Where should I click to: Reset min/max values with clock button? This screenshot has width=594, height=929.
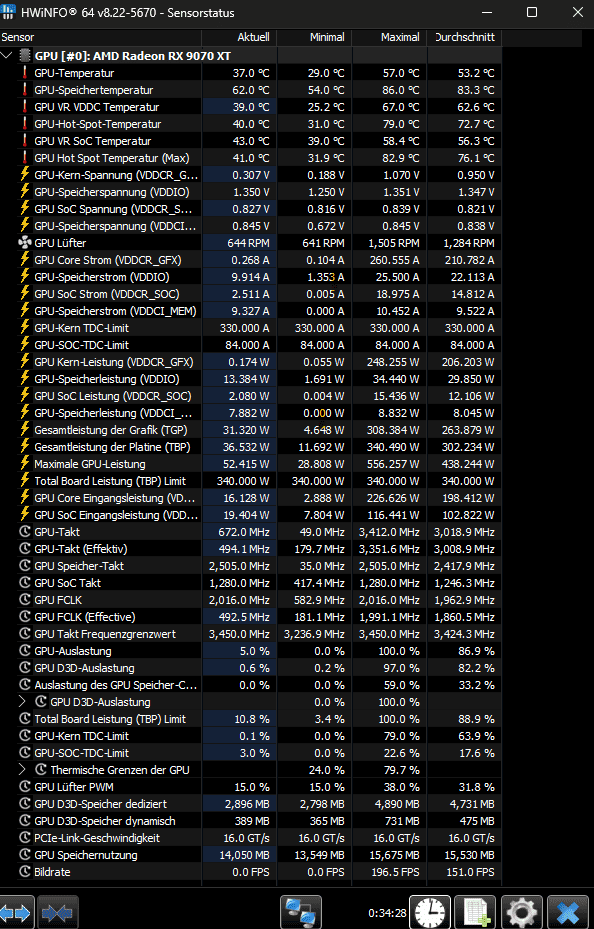[430, 912]
